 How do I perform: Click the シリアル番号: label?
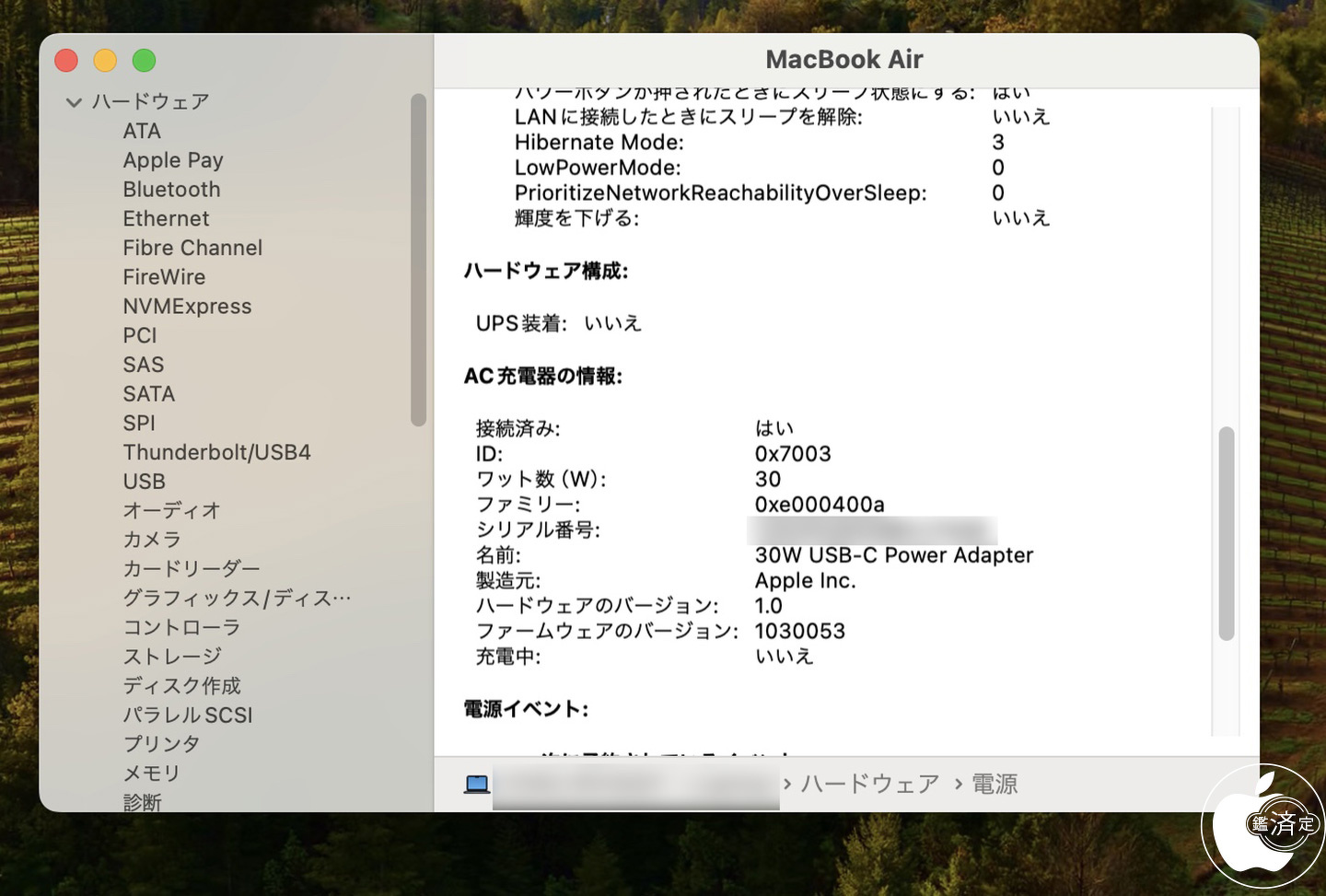click(538, 530)
